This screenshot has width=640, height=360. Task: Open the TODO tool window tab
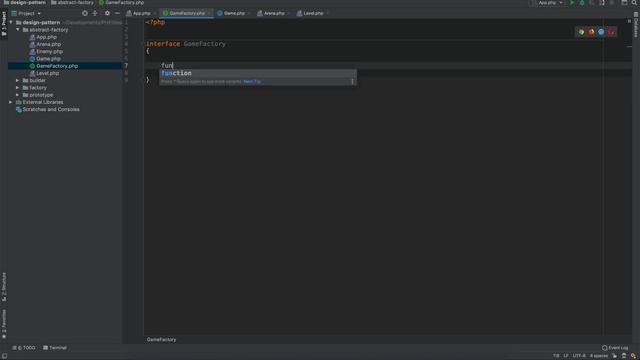coord(24,348)
